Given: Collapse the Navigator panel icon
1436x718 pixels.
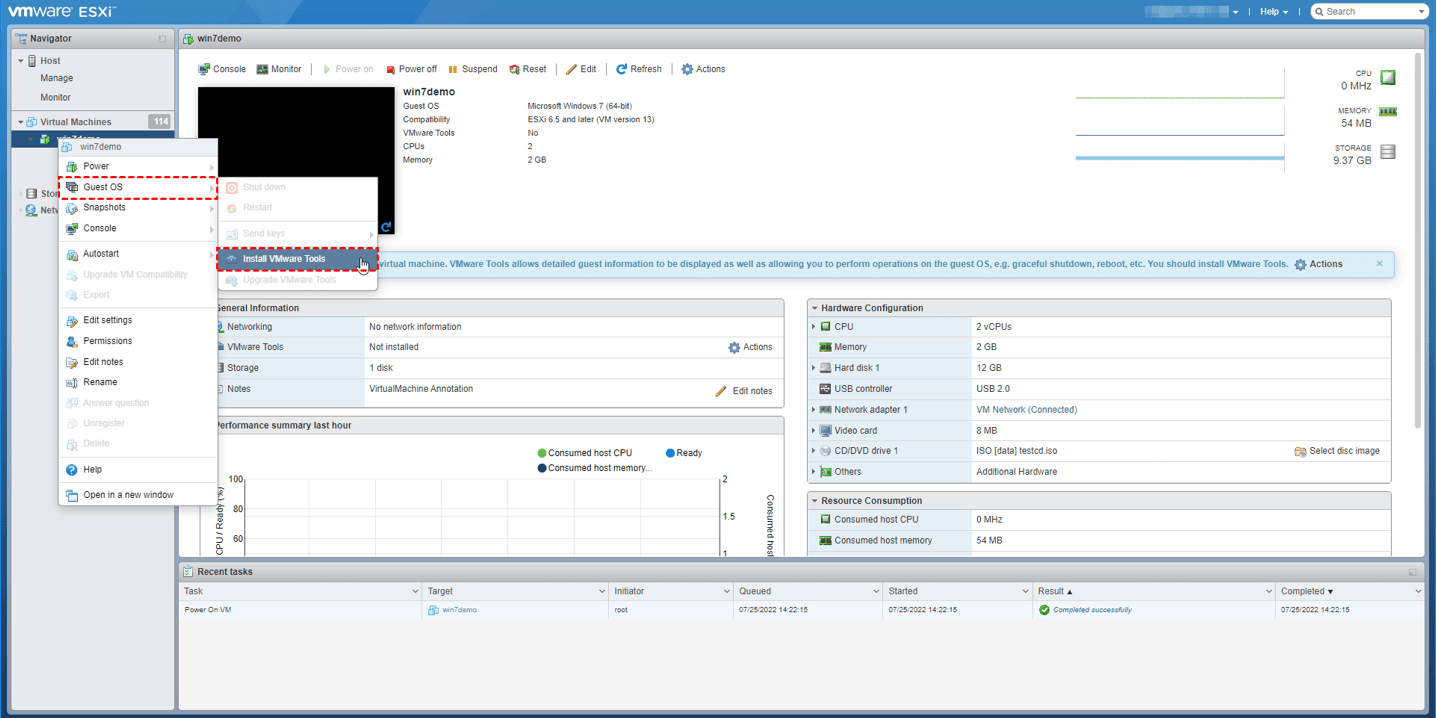Looking at the screenshot, I should 162,39.
